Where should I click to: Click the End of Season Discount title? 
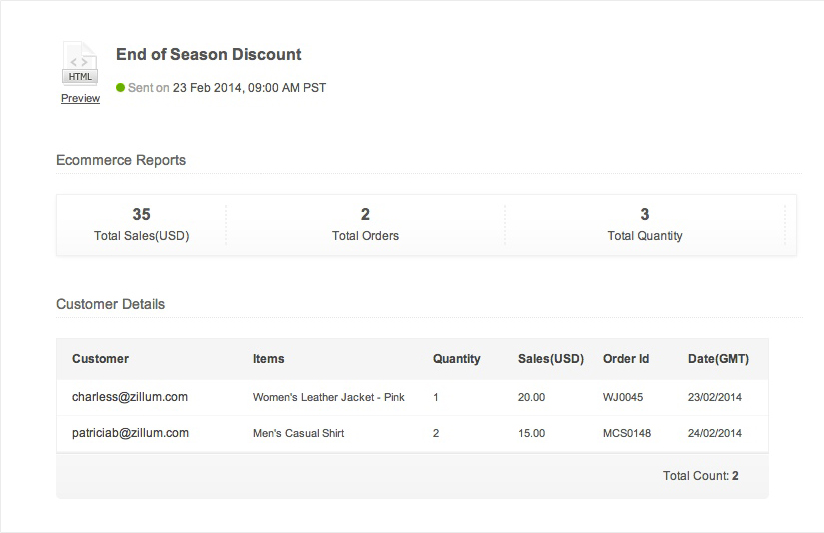click(209, 55)
